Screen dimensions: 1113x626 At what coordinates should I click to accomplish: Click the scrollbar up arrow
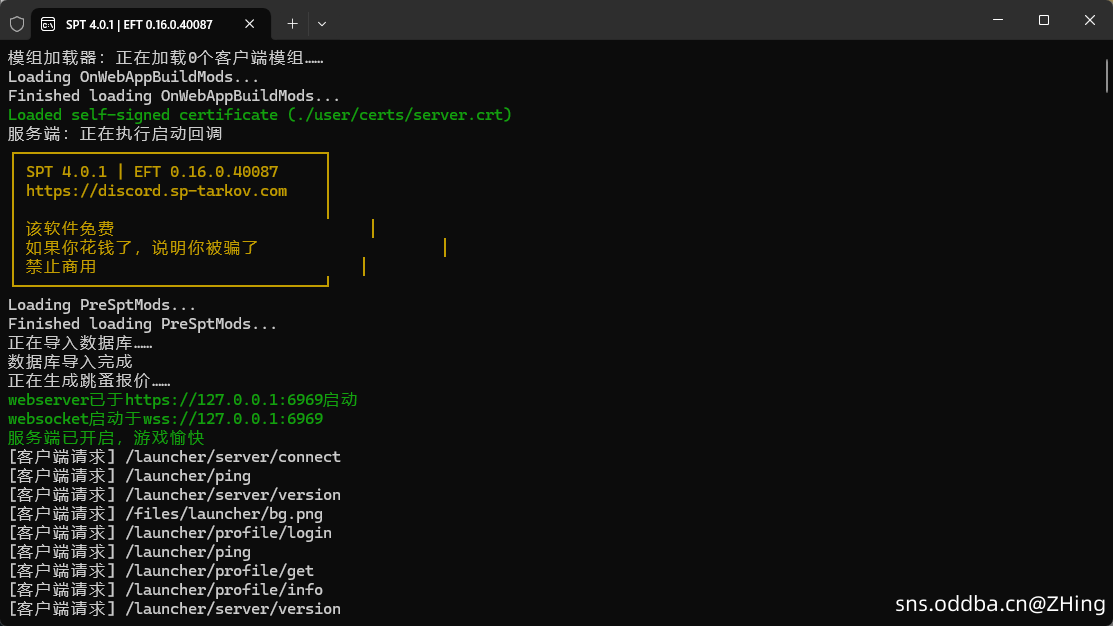tap(1106, 49)
